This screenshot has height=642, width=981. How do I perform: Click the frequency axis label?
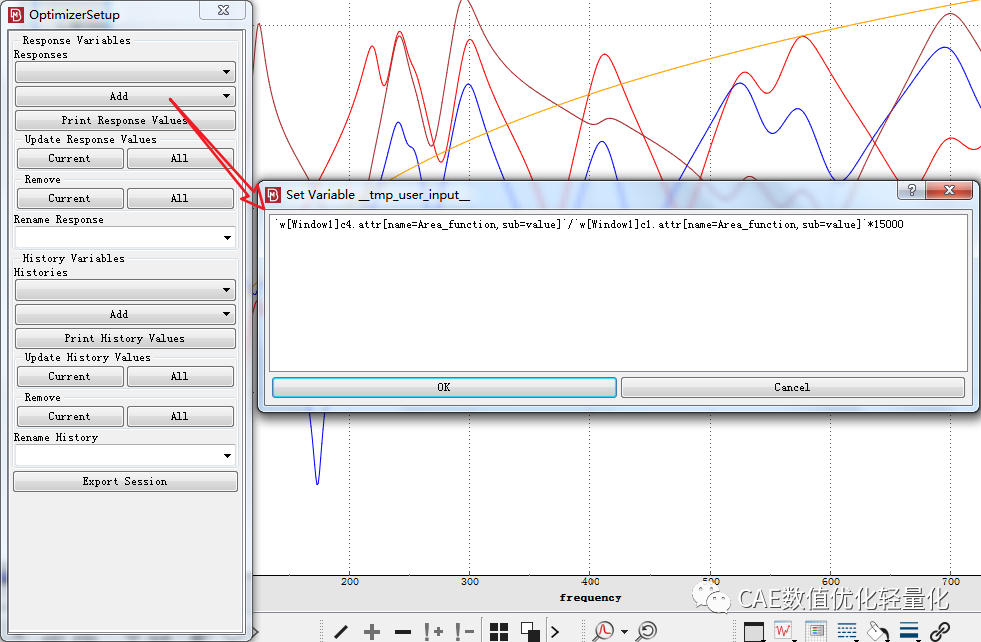click(591, 598)
